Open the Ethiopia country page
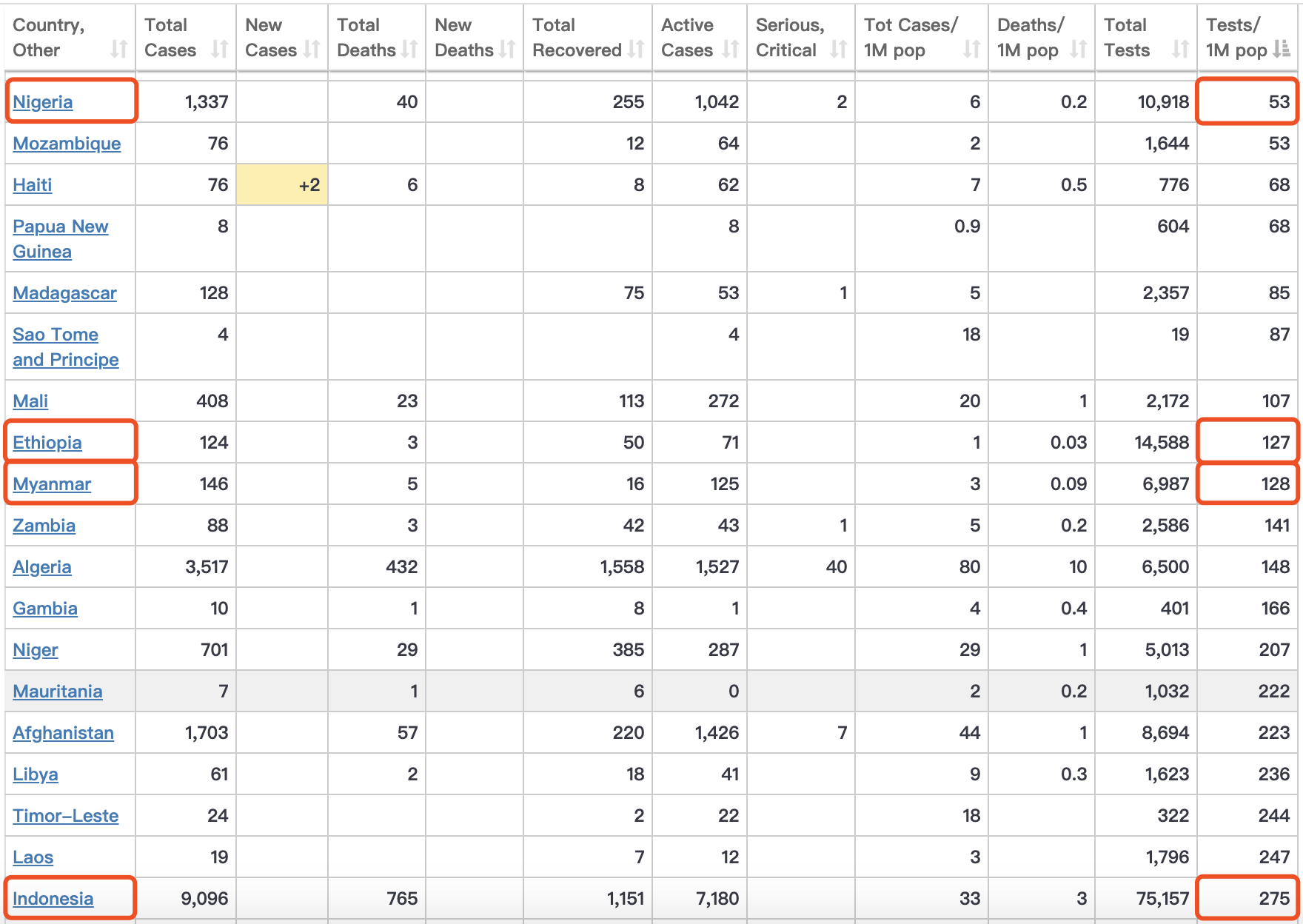 point(47,443)
